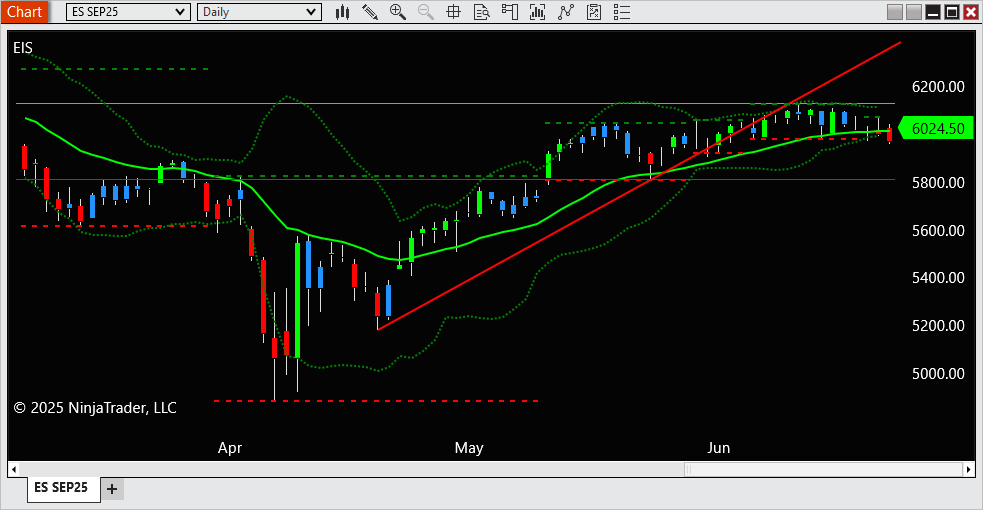This screenshot has height=510, width=983.
Task: Click the May time axis label
Action: [x=469, y=448]
